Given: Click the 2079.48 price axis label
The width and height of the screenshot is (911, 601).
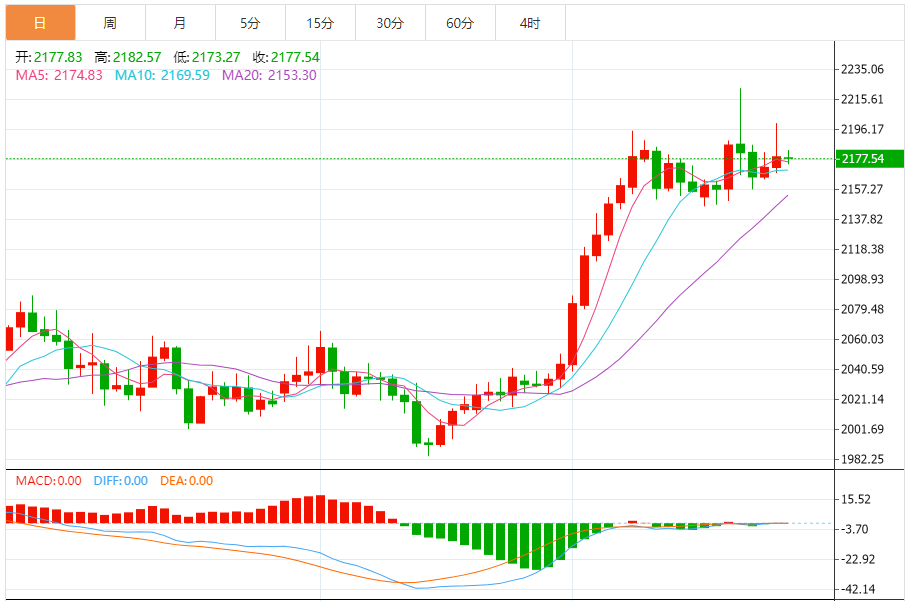Looking at the screenshot, I should point(862,309).
